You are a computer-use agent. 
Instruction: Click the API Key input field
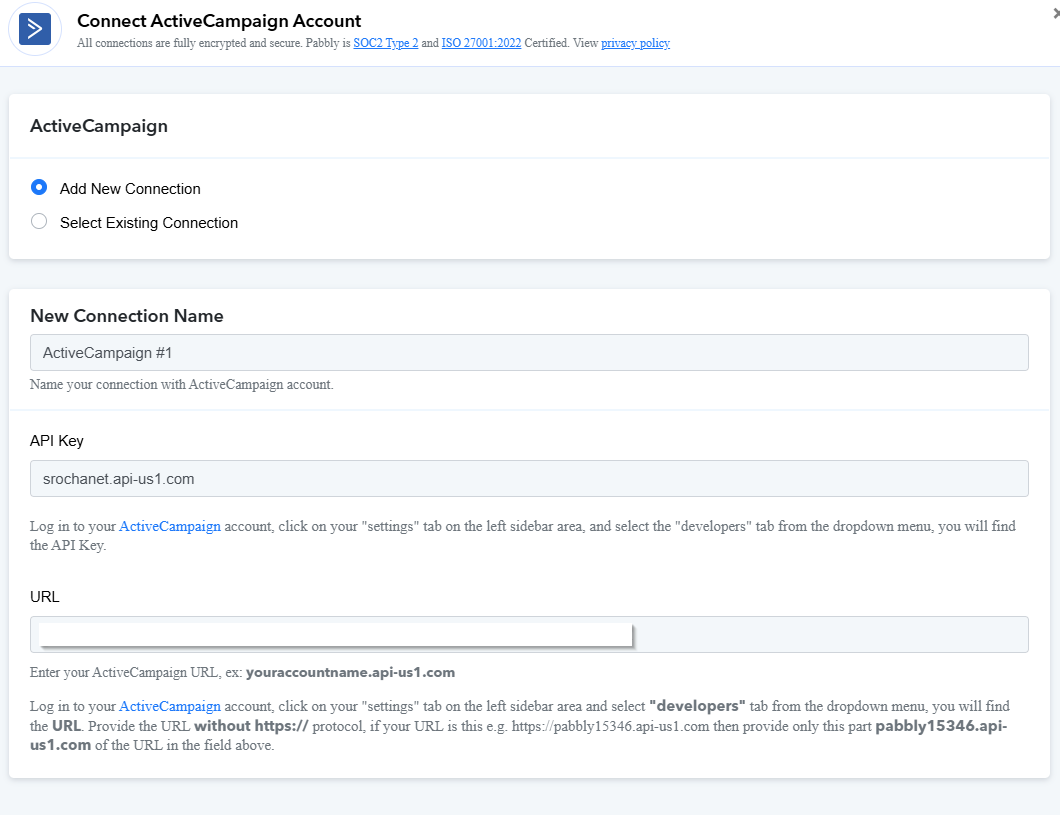(529, 478)
